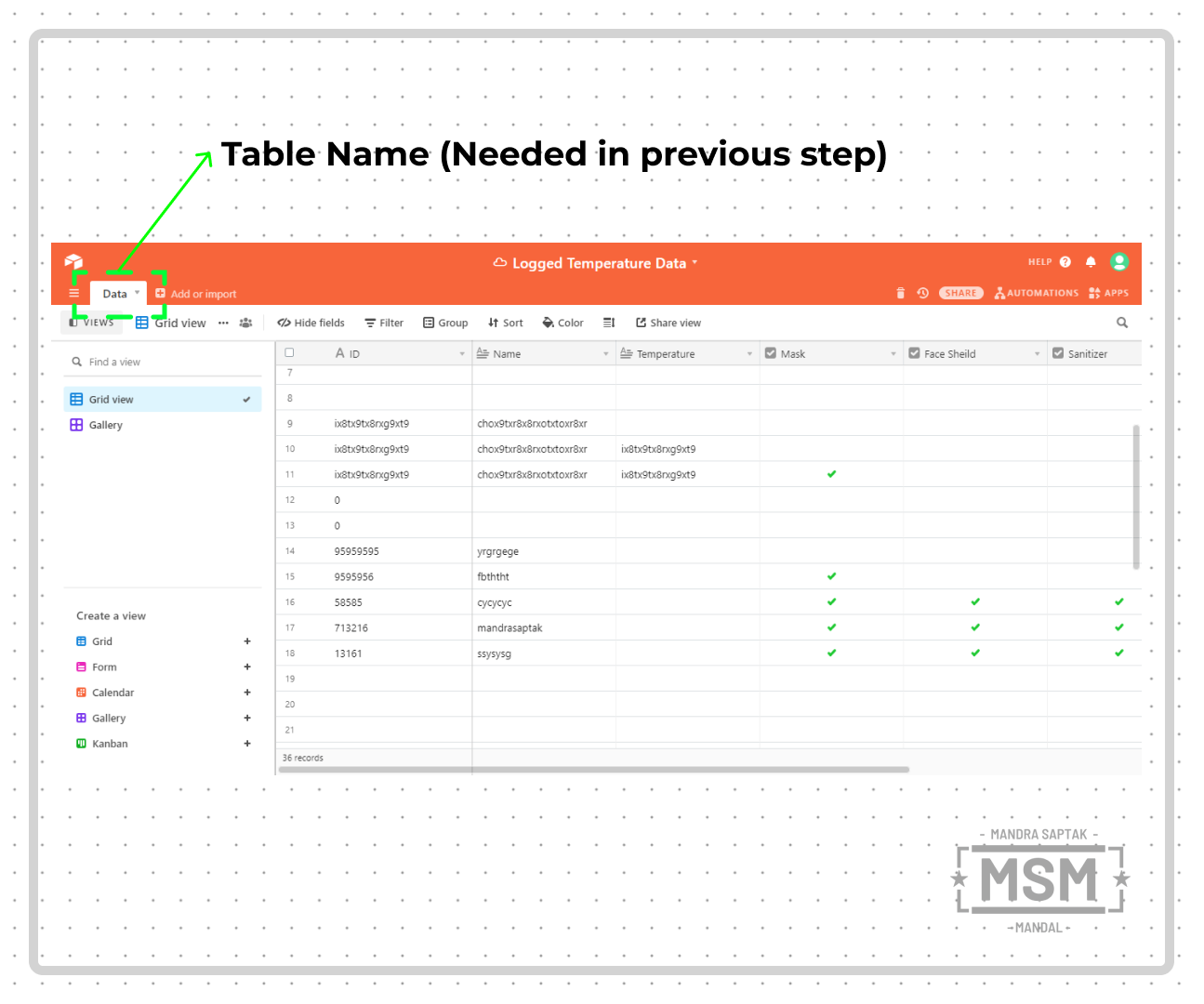The height and width of the screenshot is (1004, 1204).
Task: Open the Face Sheild column dropdown arrow
Action: coord(1038,354)
